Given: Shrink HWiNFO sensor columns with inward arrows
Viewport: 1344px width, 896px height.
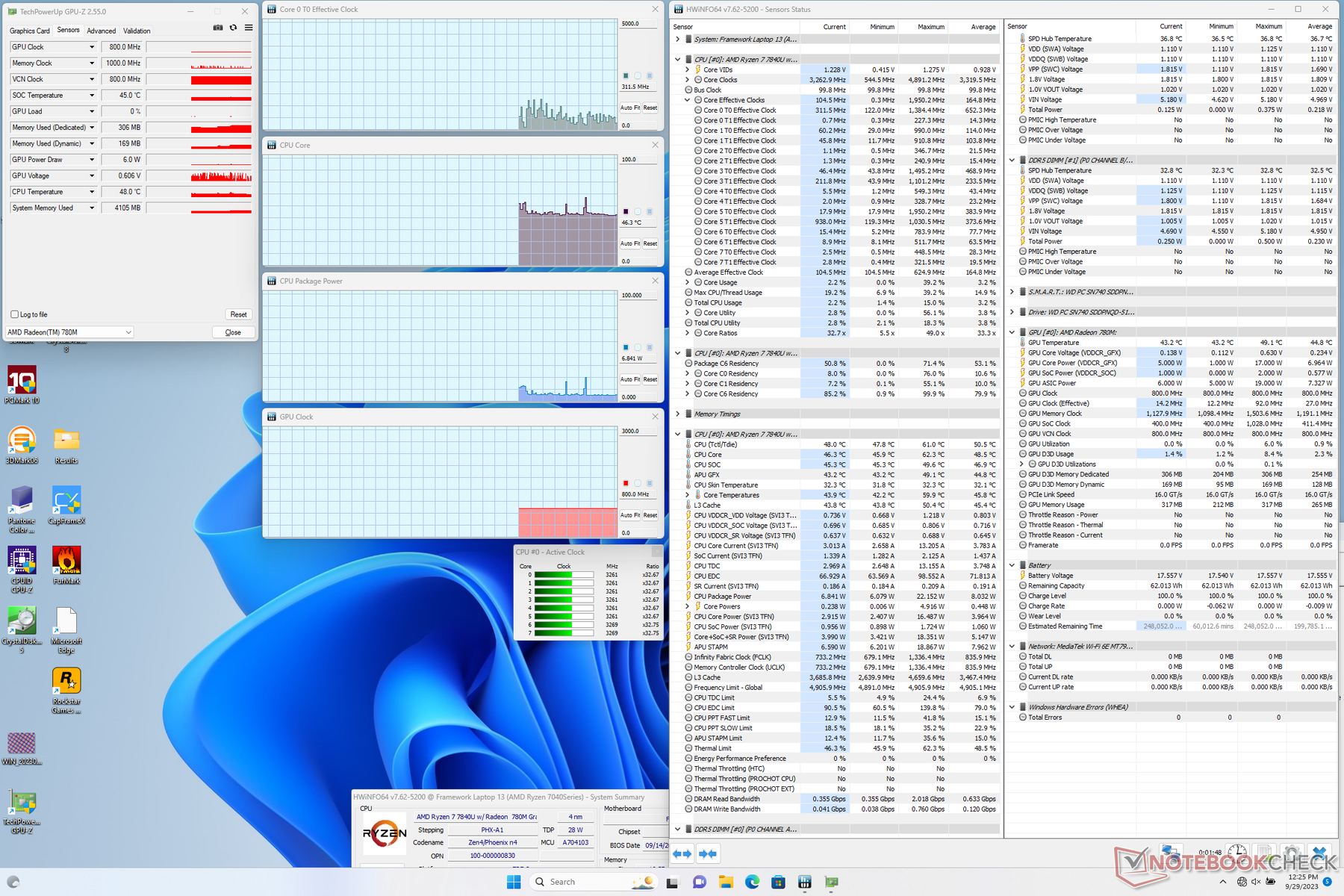Looking at the screenshot, I should coord(708,853).
